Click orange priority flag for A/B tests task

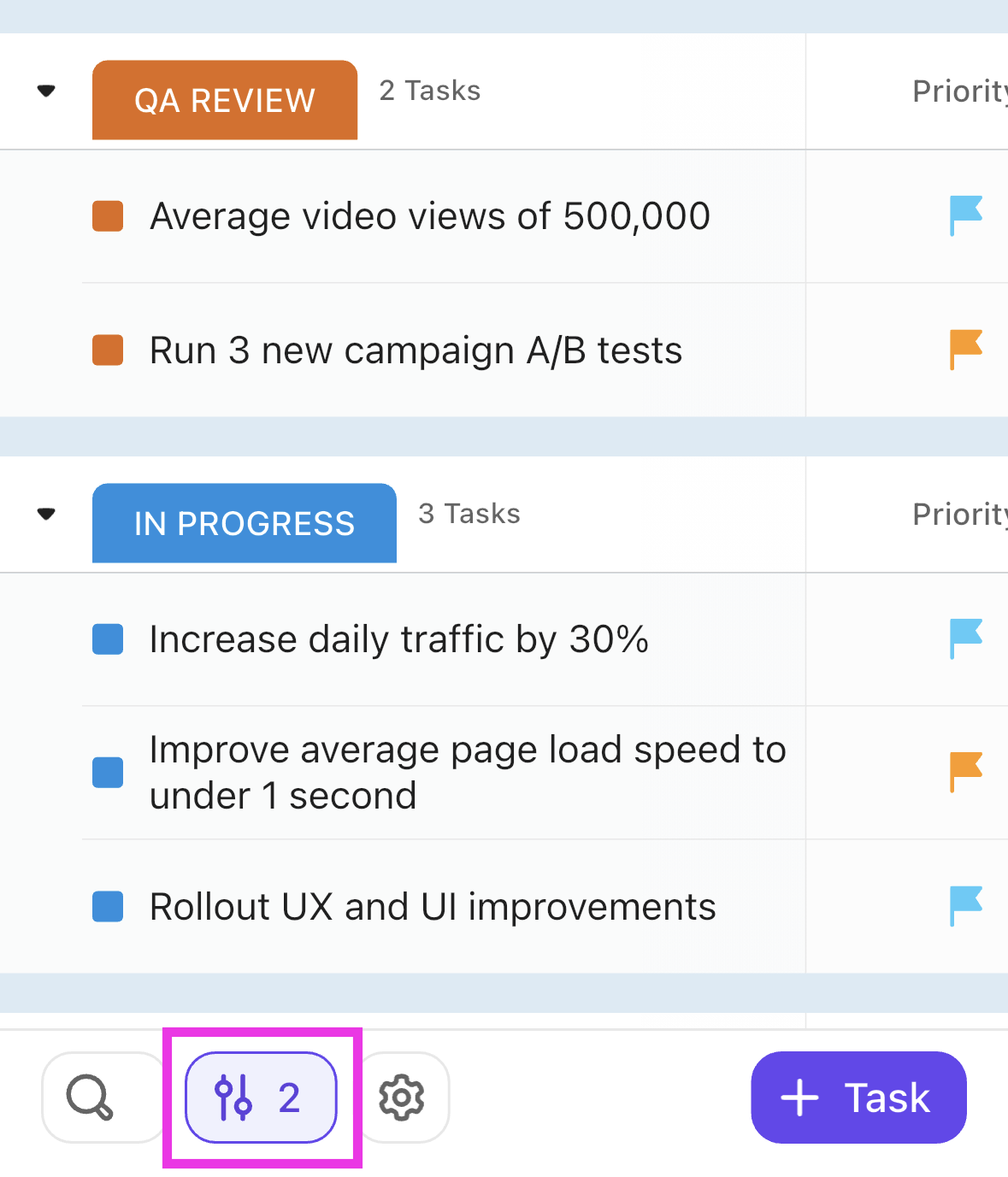(966, 350)
